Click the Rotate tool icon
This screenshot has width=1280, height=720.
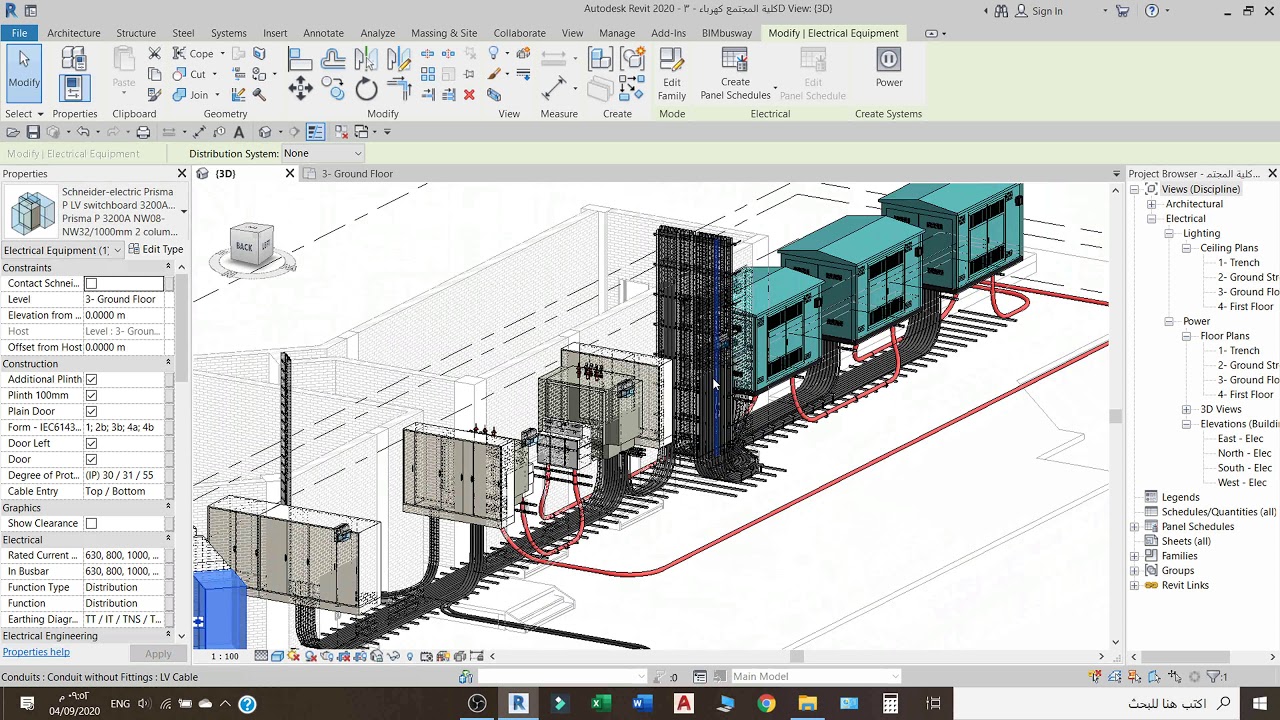(x=366, y=90)
